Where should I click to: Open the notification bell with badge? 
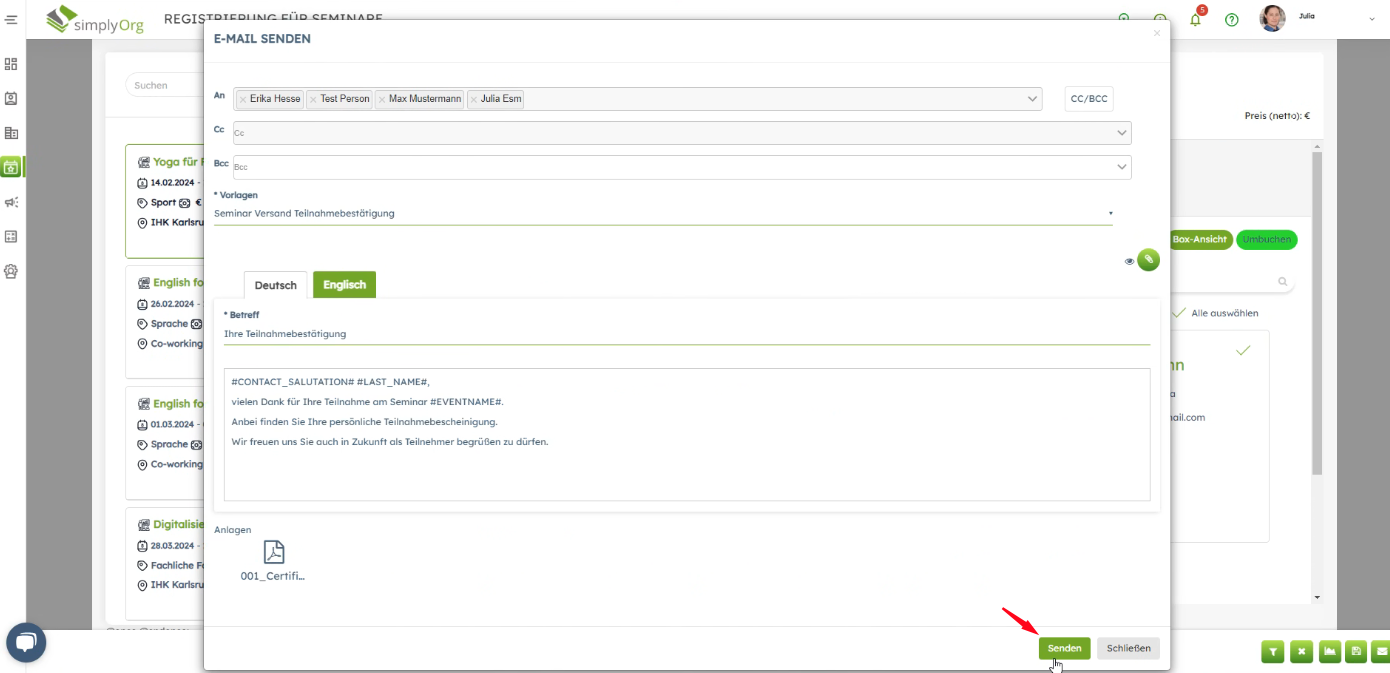coord(1195,19)
